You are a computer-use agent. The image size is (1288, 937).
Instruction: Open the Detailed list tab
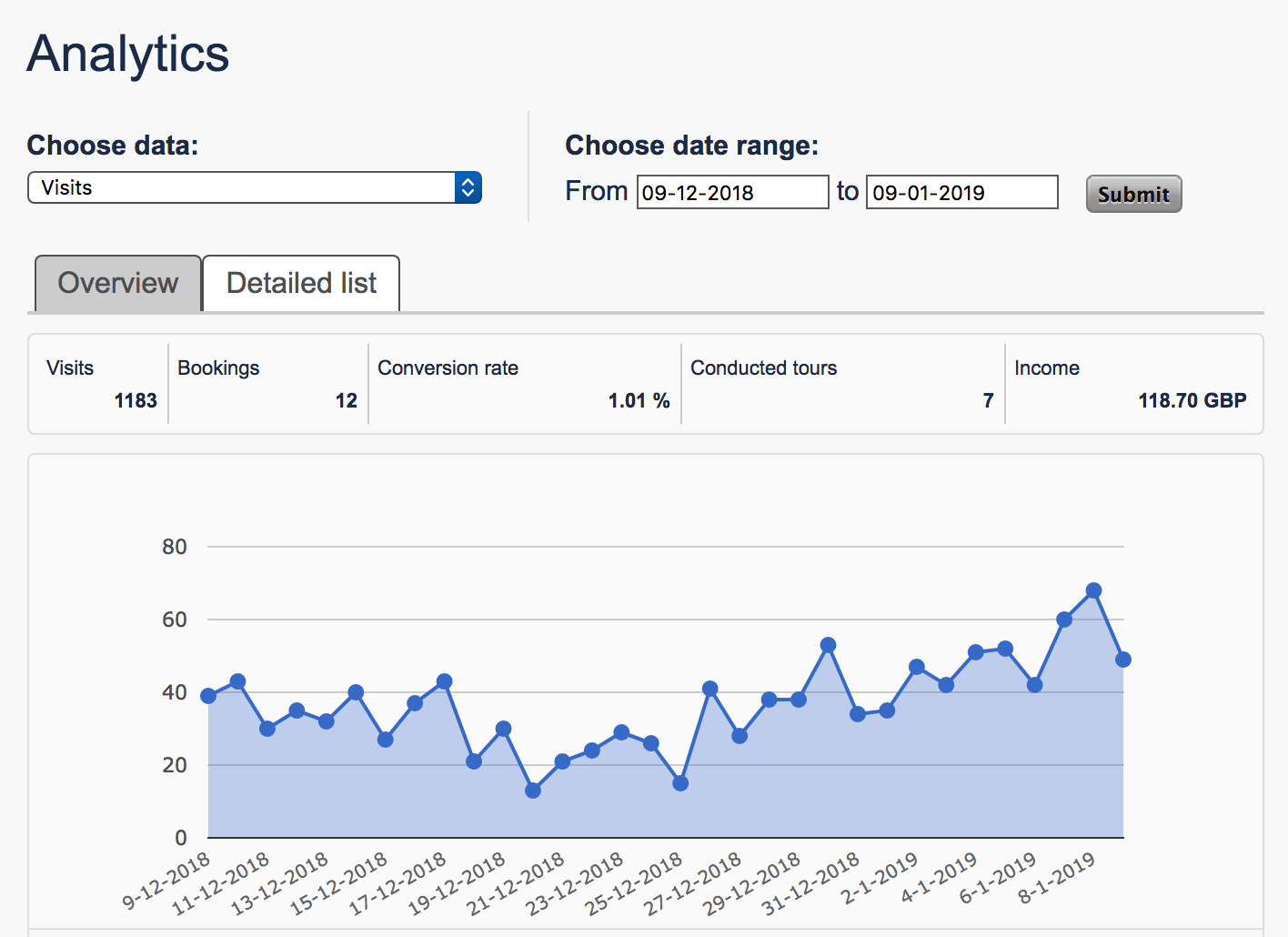click(301, 283)
